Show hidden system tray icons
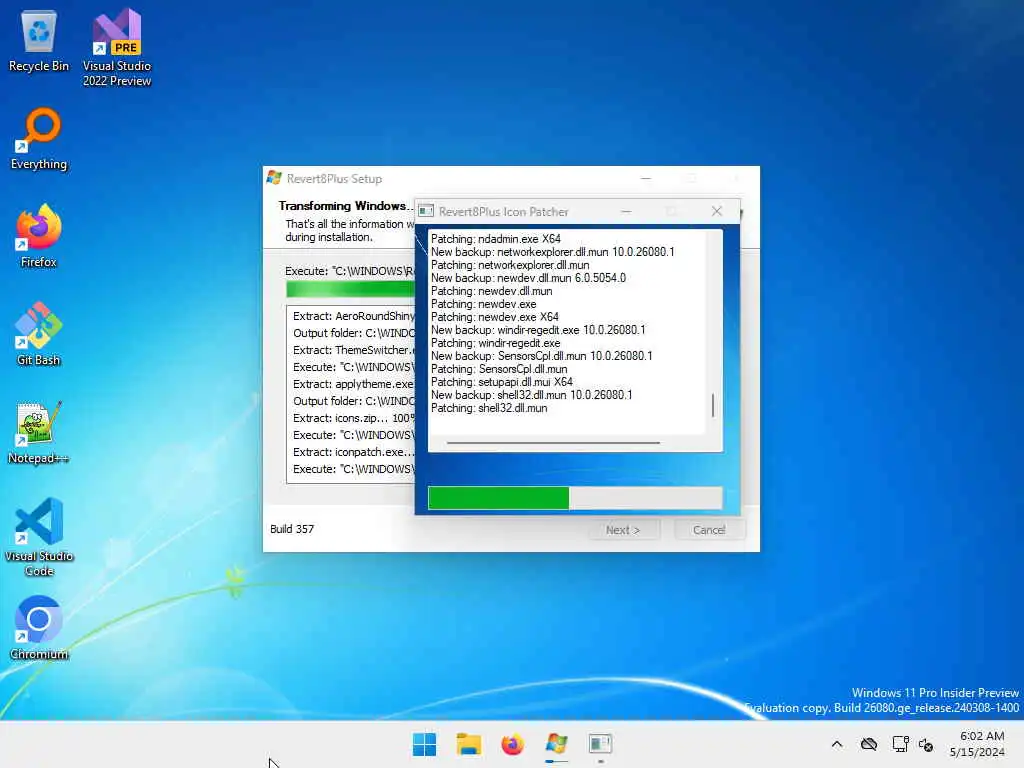 [x=837, y=744]
